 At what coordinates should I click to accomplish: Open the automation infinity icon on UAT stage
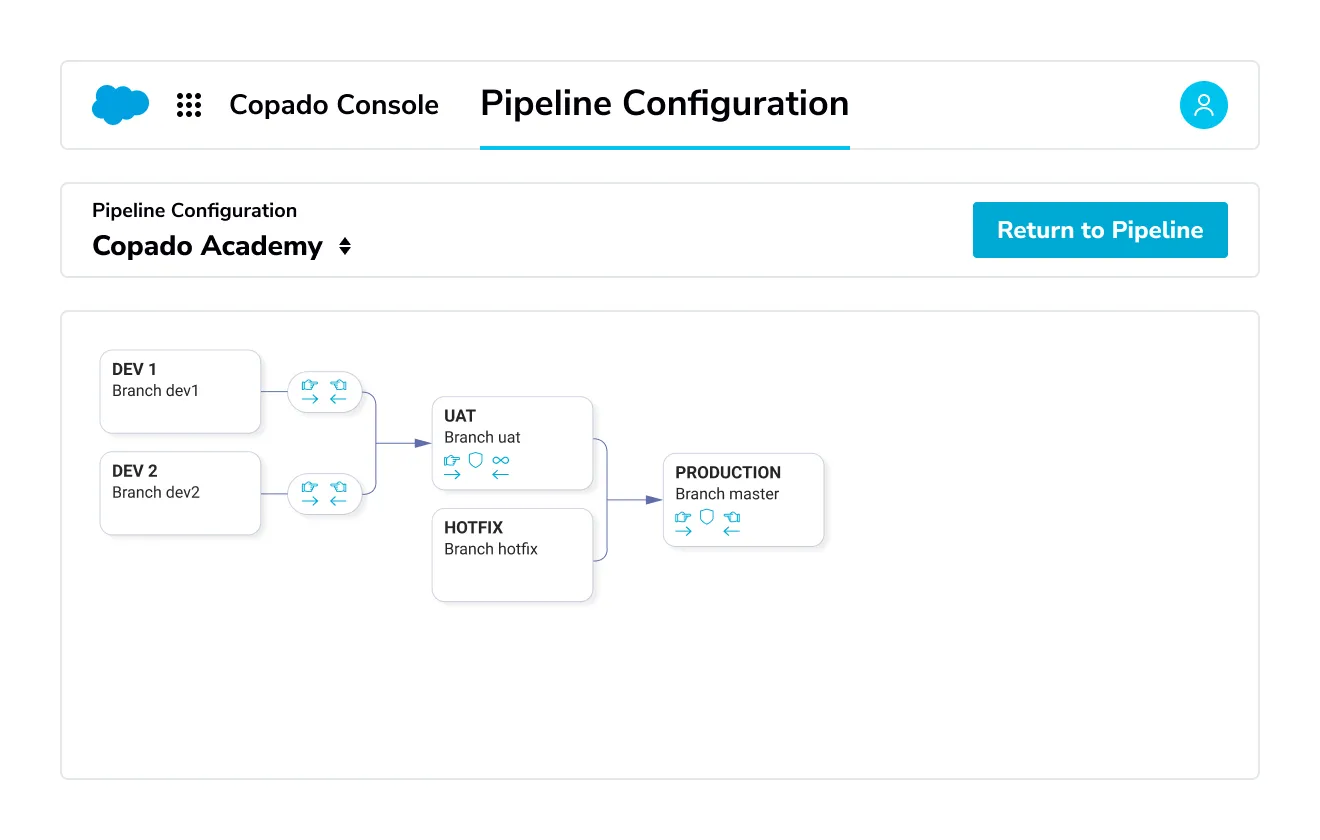[x=500, y=460]
